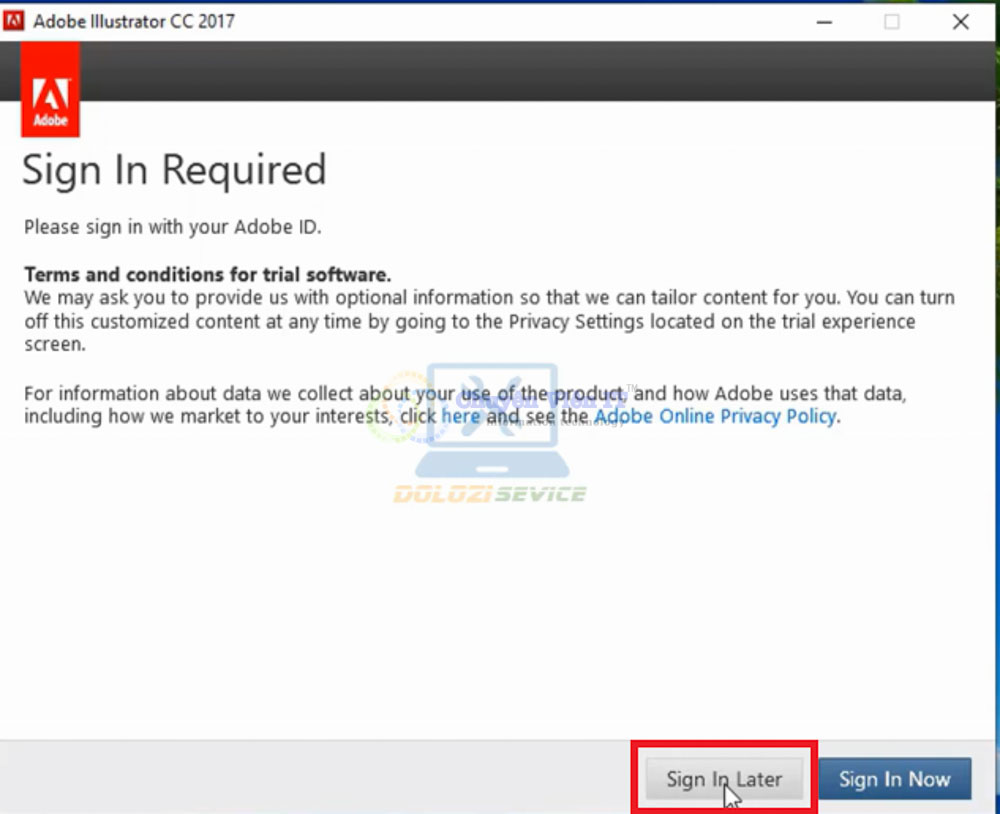Minimize the Adobe Illustrator CC 2017 window
Viewport: 1000px width, 814px height.
[822, 21]
